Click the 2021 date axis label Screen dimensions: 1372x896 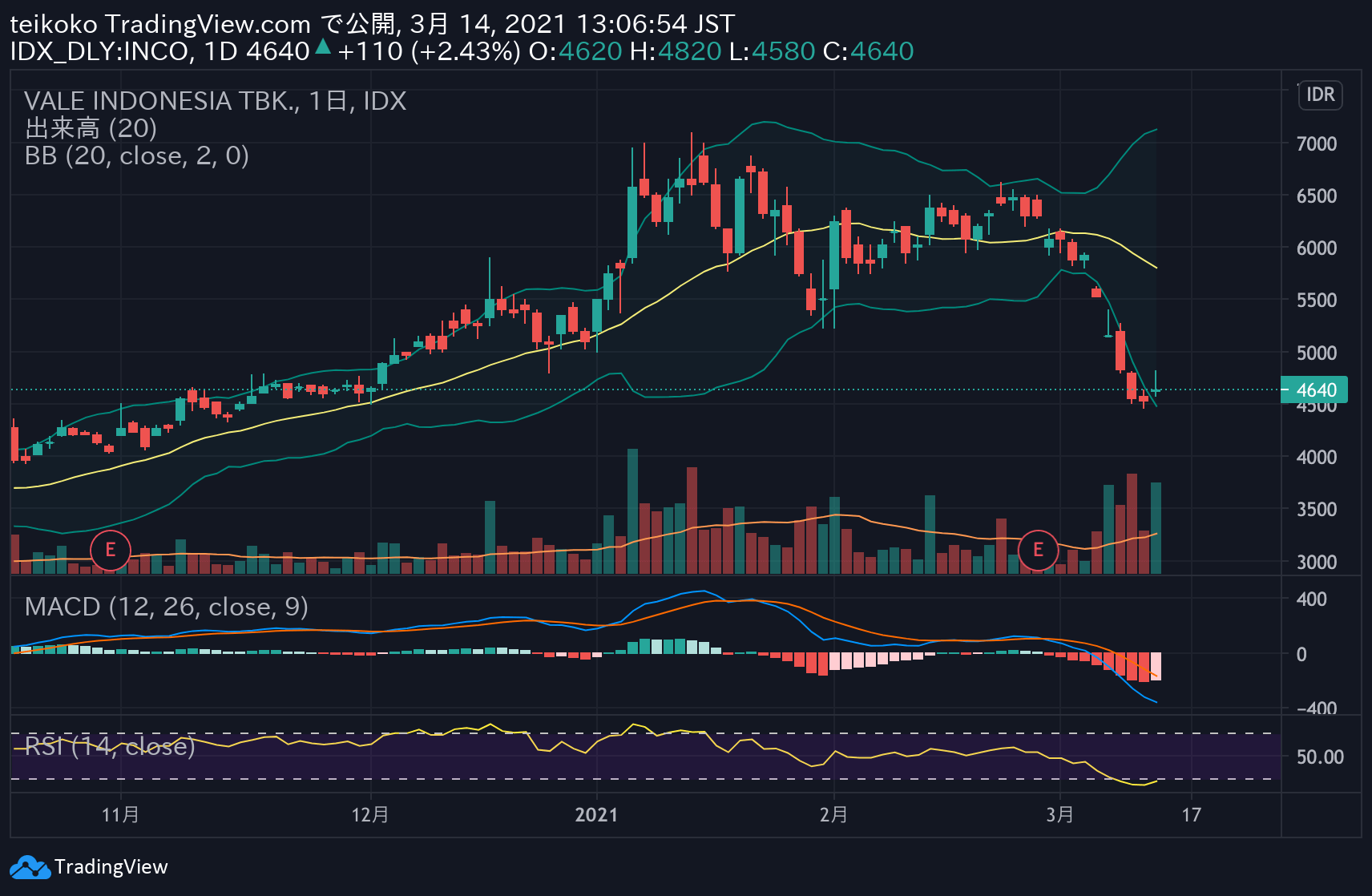pyautogui.click(x=597, y=815)
